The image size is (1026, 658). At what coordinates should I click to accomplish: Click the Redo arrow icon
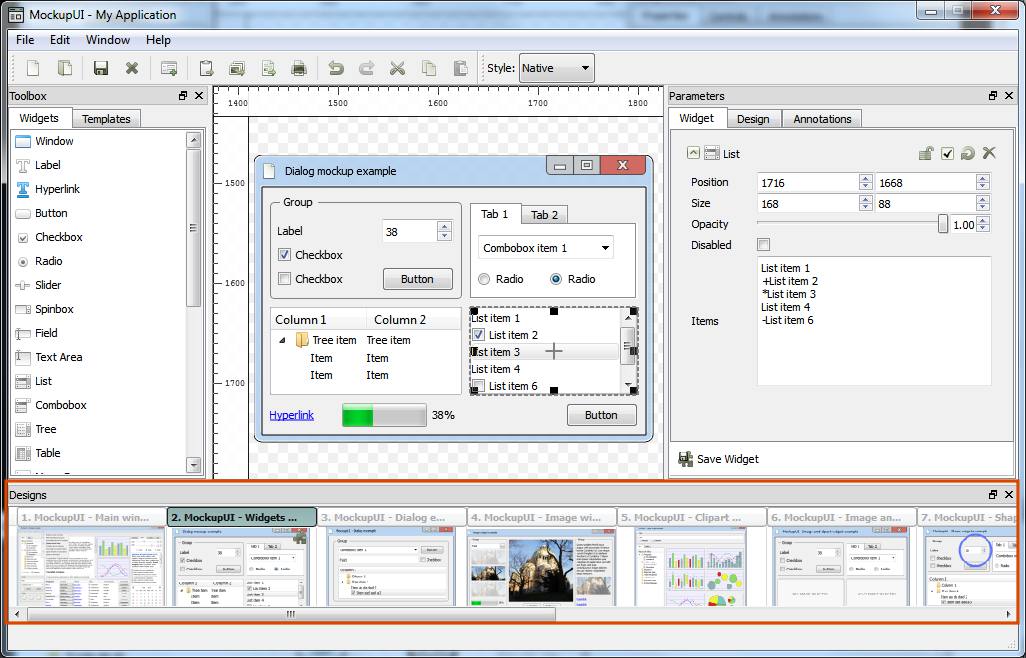click(x=366, y=68)
